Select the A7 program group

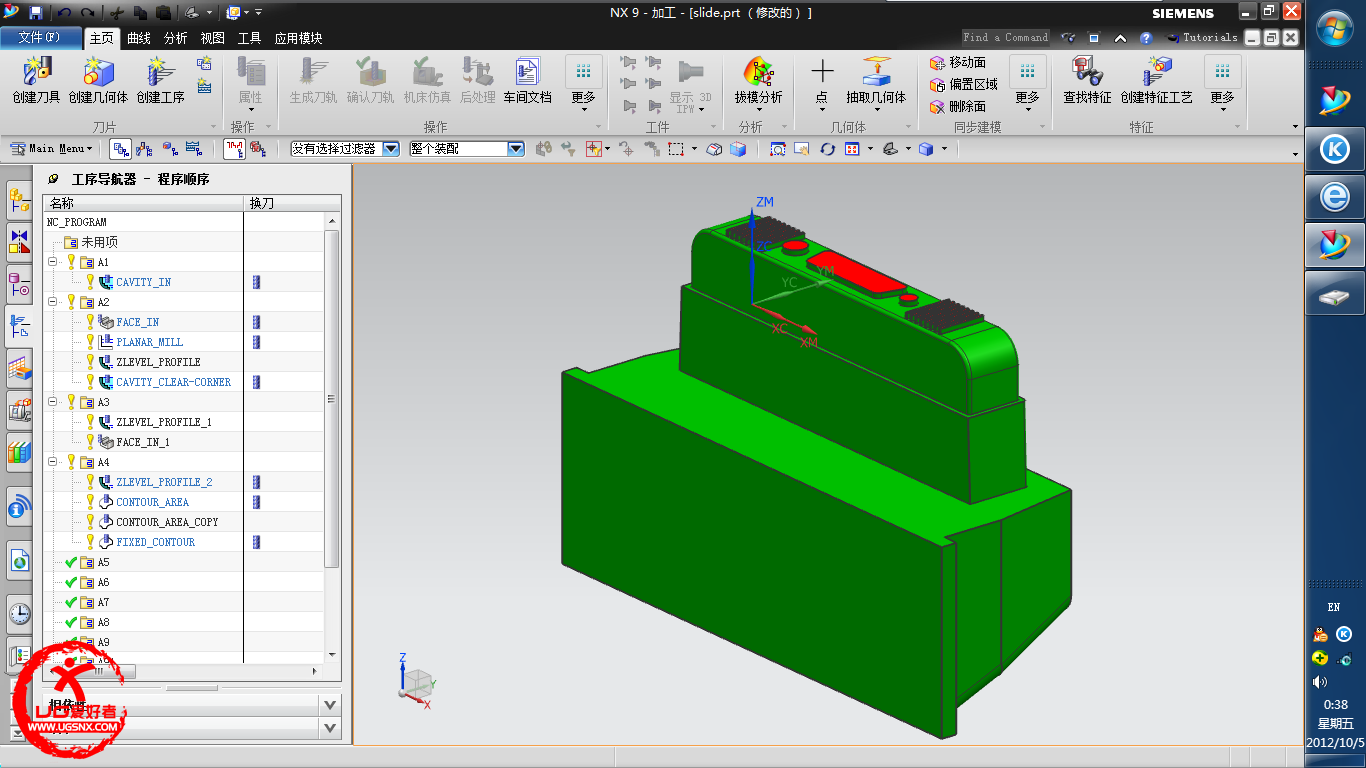103,602
